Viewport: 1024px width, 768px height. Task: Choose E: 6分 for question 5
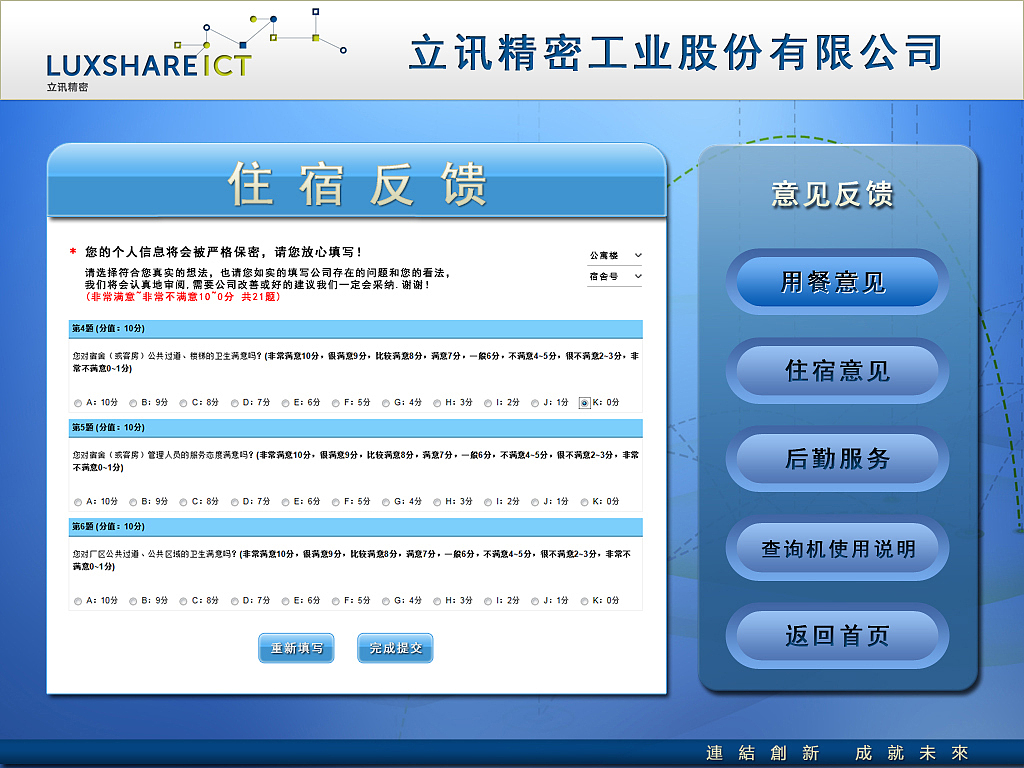pos(285,502)
